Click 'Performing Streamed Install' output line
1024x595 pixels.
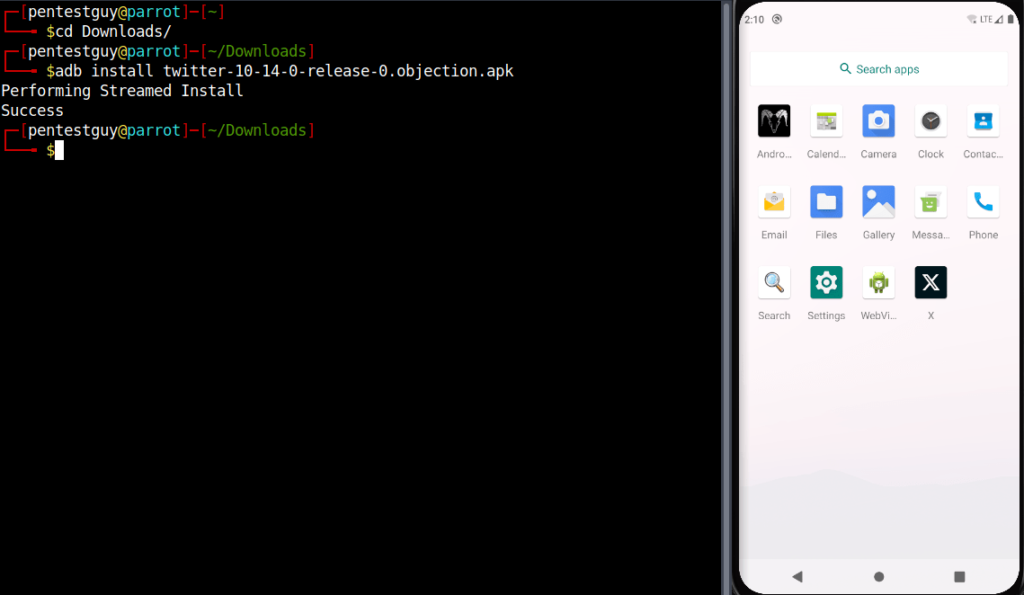pyautogui.click(x=122, y=91)
